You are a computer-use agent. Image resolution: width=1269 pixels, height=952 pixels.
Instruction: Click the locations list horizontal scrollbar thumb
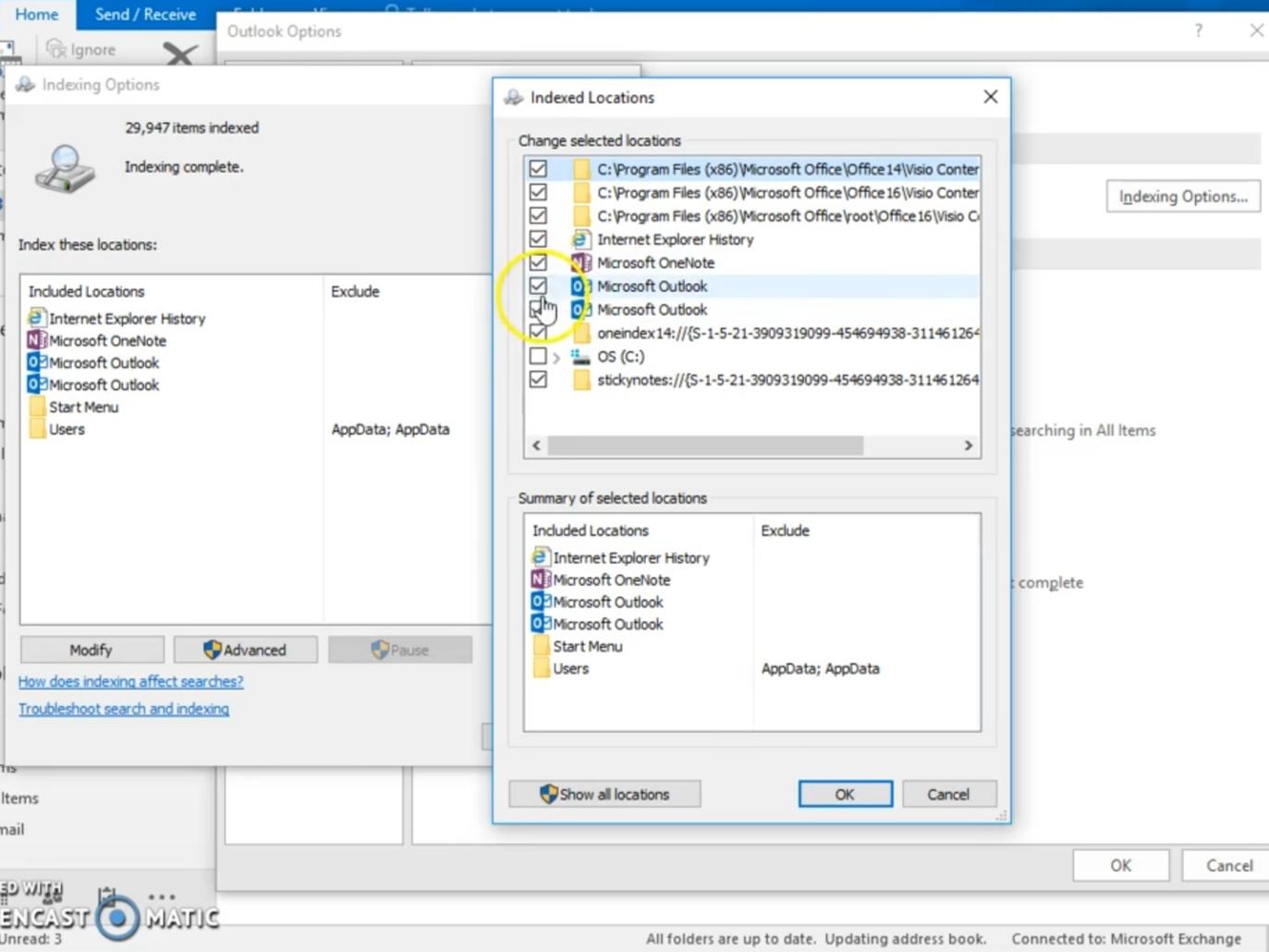click(705, 445)
